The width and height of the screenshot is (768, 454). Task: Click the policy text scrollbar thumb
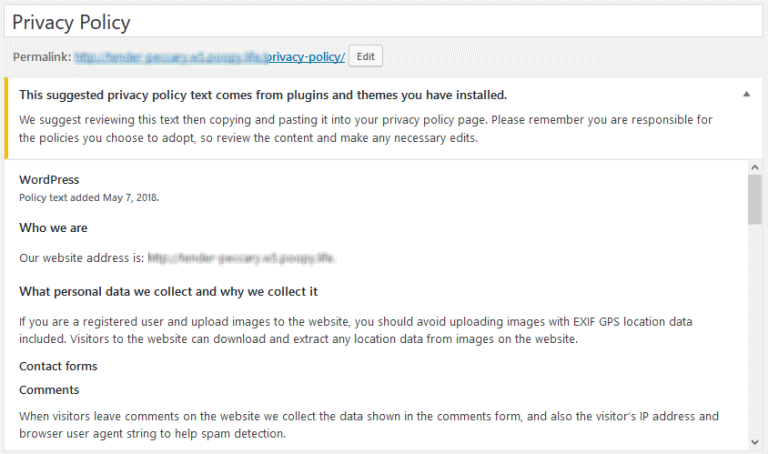tap(755, 199)
